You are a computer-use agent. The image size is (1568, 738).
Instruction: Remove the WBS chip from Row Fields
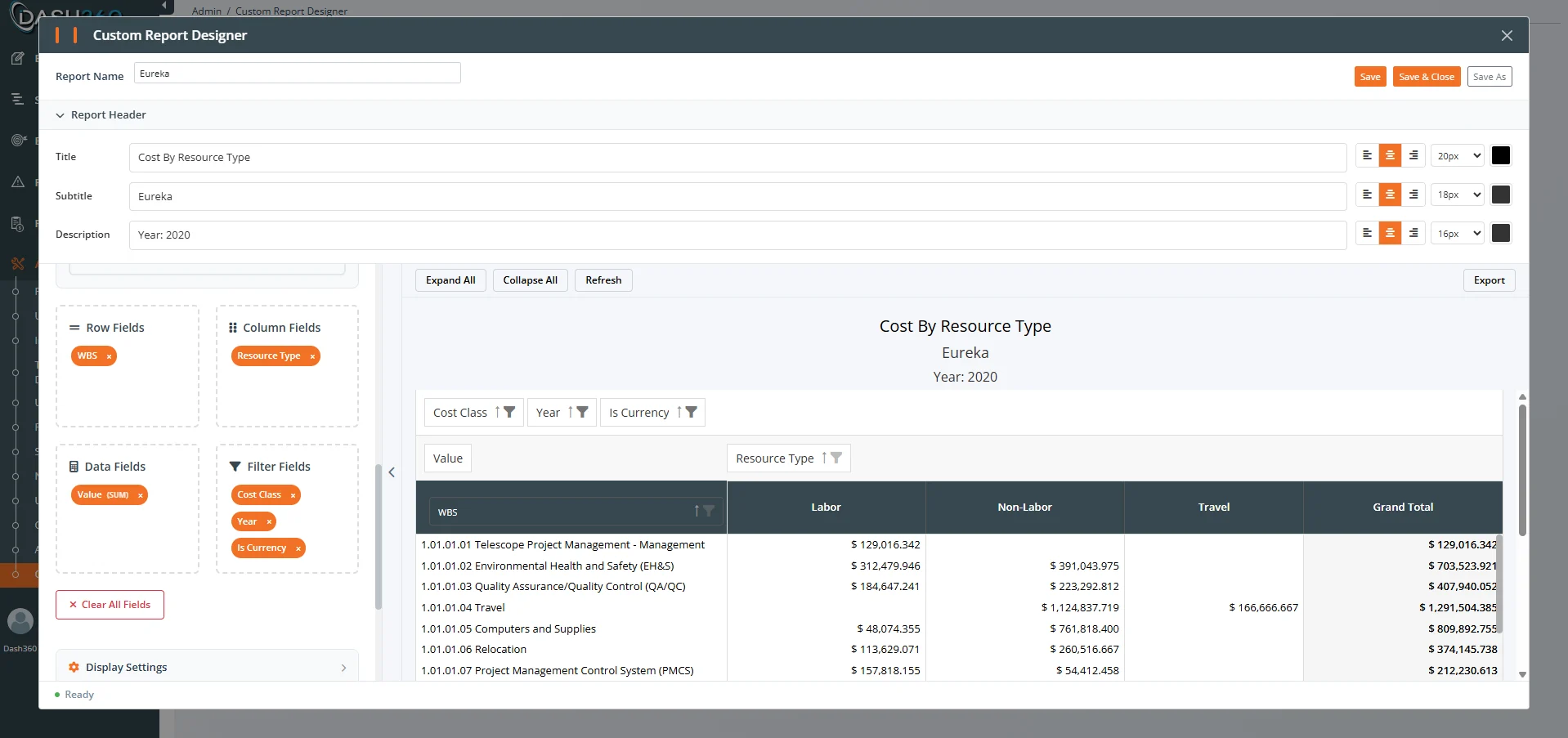coord(109,356)
